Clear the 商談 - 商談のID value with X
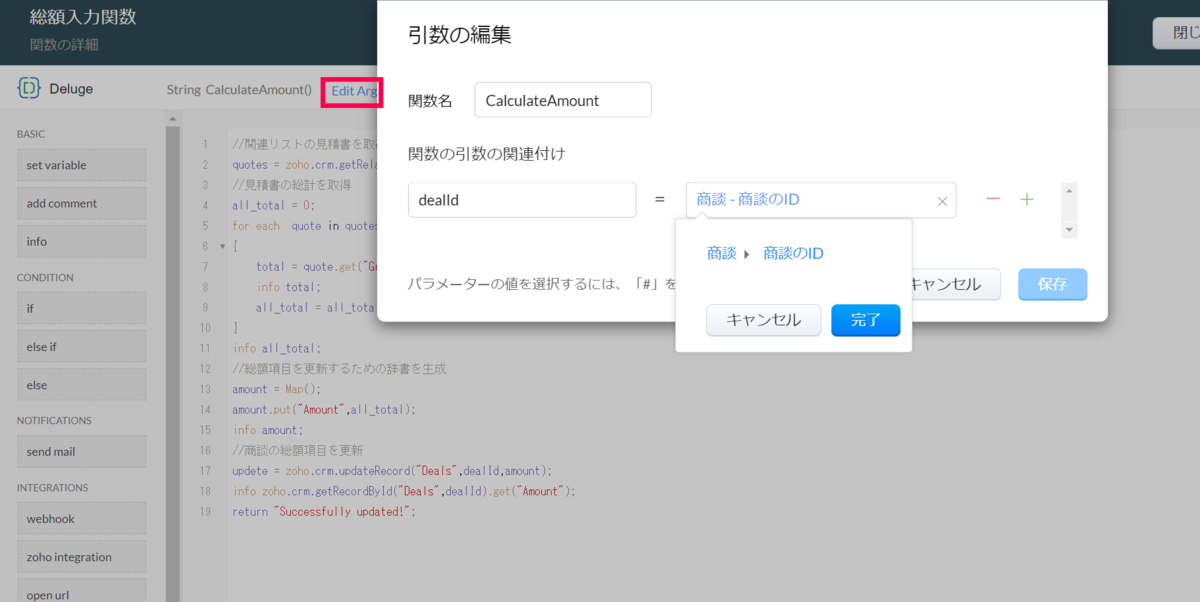Image resolution: width=1200 pixels, height=602 pixels. click(942, 201)
